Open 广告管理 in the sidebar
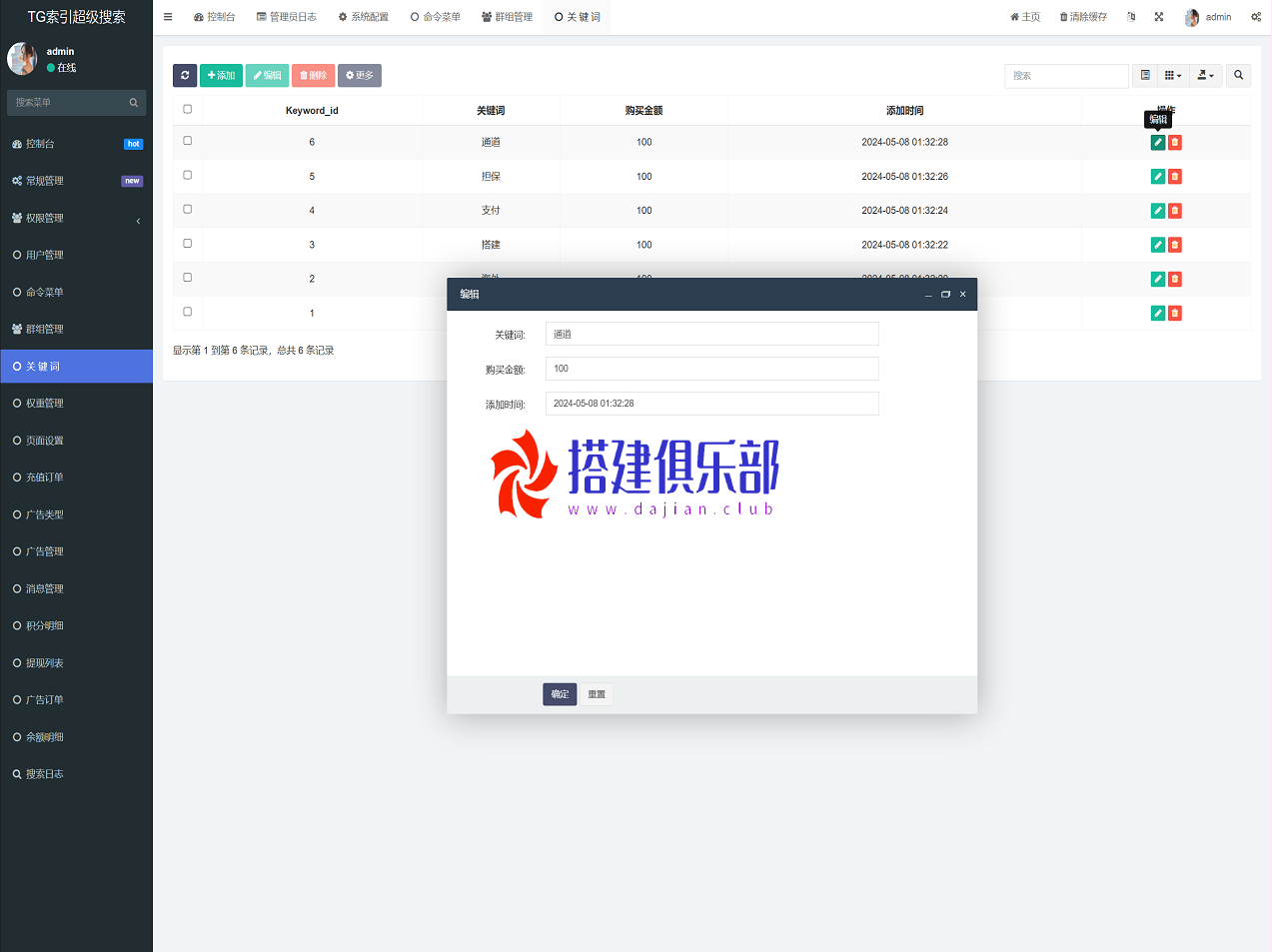The image size is (1272, 952). coord(76,551)
